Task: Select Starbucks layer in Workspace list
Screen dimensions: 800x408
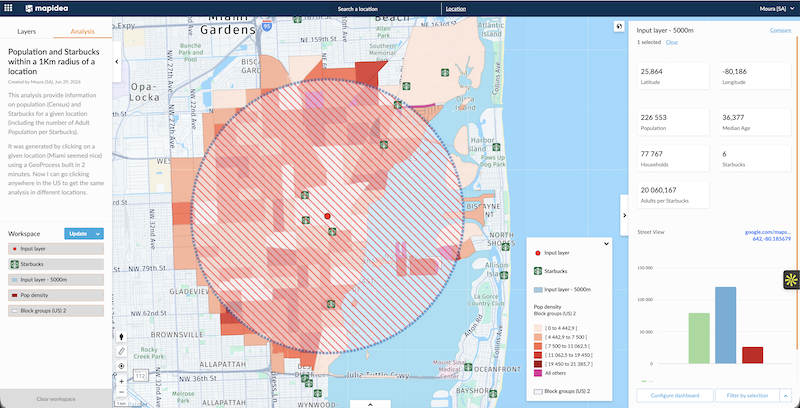Action: click(56, 264)
